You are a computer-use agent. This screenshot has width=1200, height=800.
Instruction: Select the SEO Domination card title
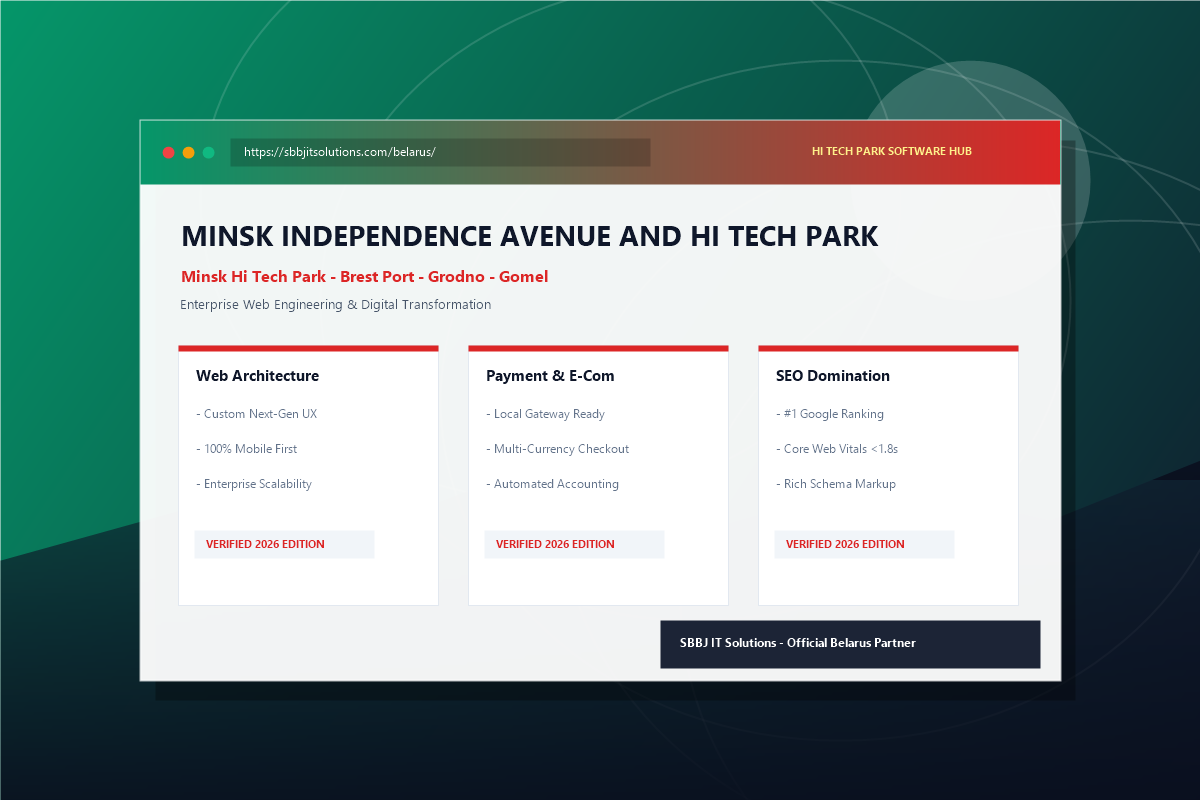833,376
